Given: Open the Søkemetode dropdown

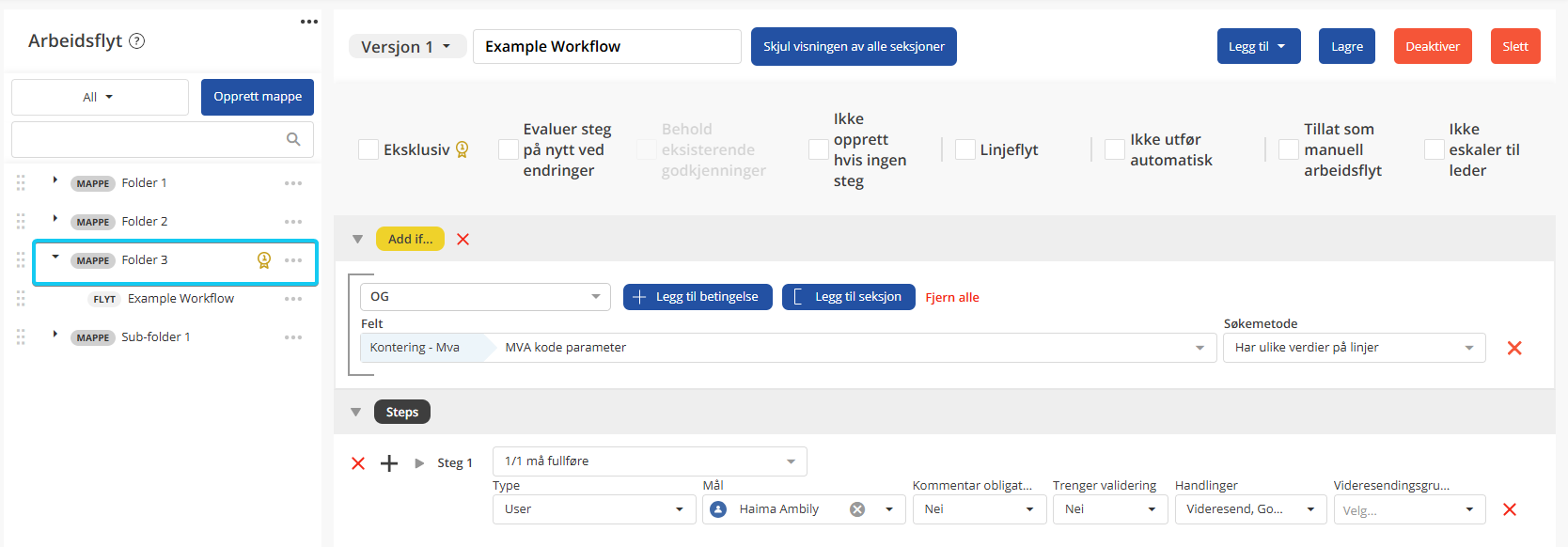Looking at the screenshot, I should click(1355, 348).
